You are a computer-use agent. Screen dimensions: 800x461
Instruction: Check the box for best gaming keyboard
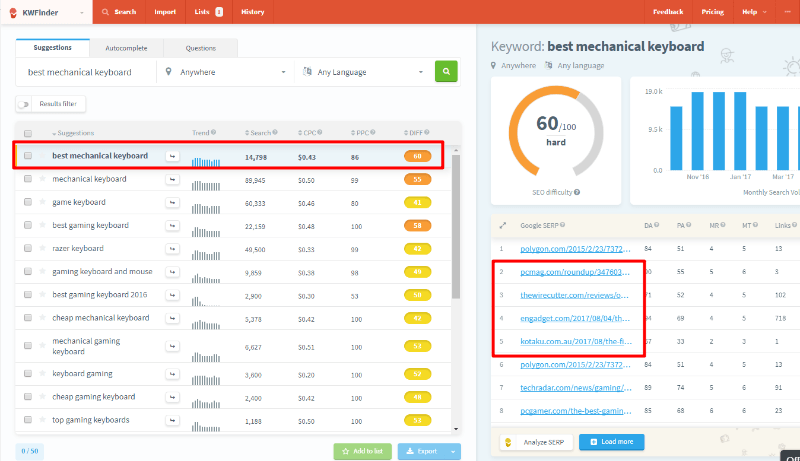28,225
